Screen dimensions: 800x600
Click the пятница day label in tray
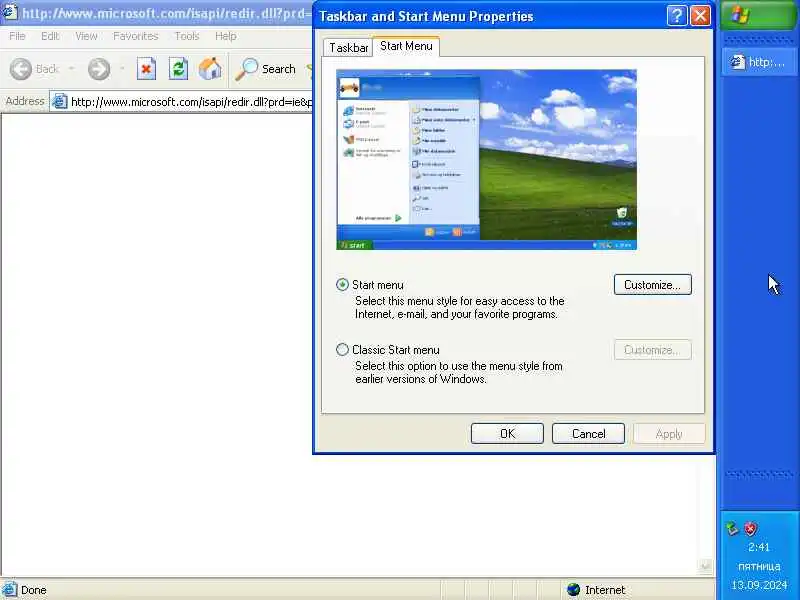(759, 566)
